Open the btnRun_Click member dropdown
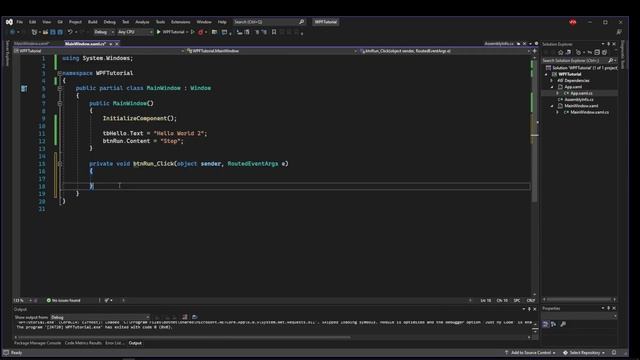Image resolution: width=640 pixels, height=360 pixels. point(445,51)
